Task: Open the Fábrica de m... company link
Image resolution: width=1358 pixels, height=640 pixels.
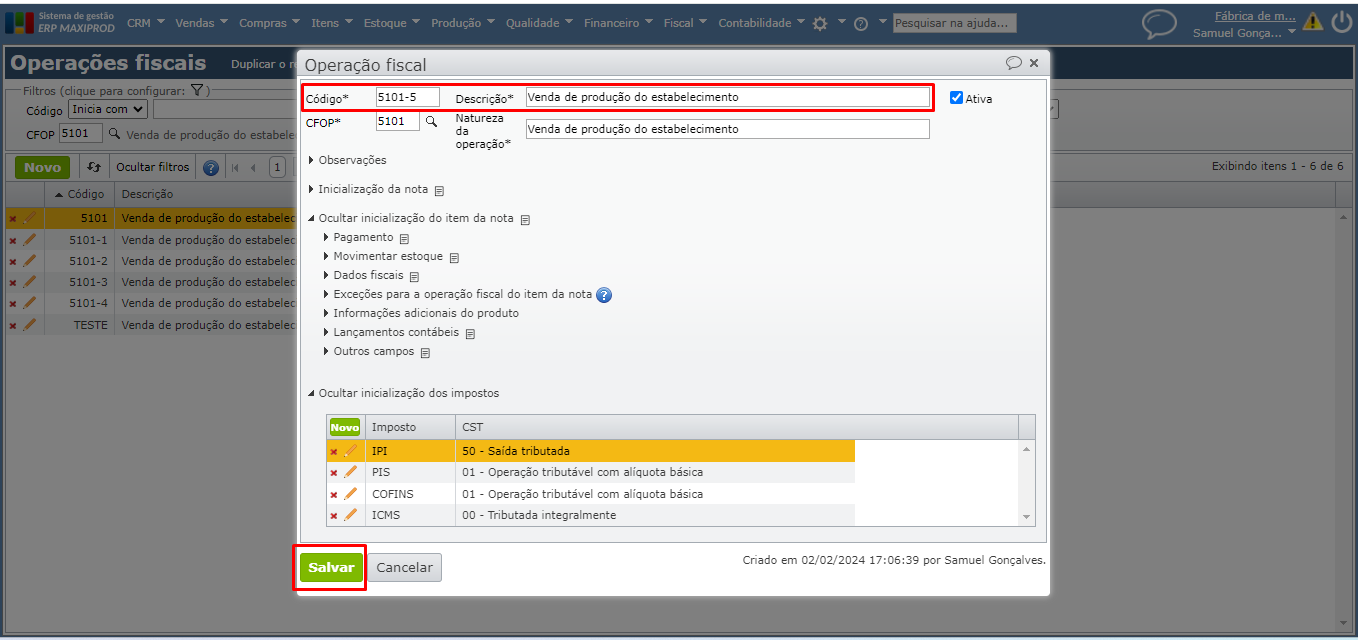Action: tap(1255, 16)
